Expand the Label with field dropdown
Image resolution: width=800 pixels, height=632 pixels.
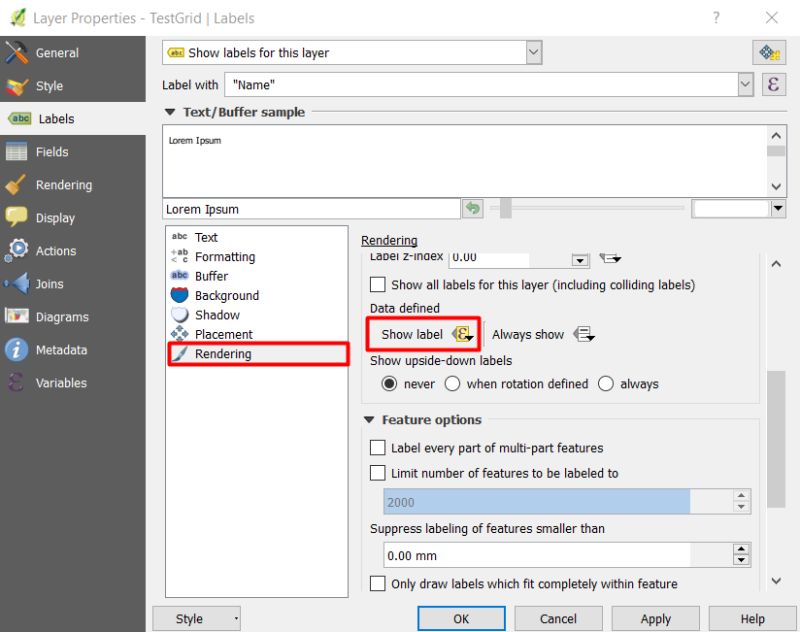coord(746,85)
